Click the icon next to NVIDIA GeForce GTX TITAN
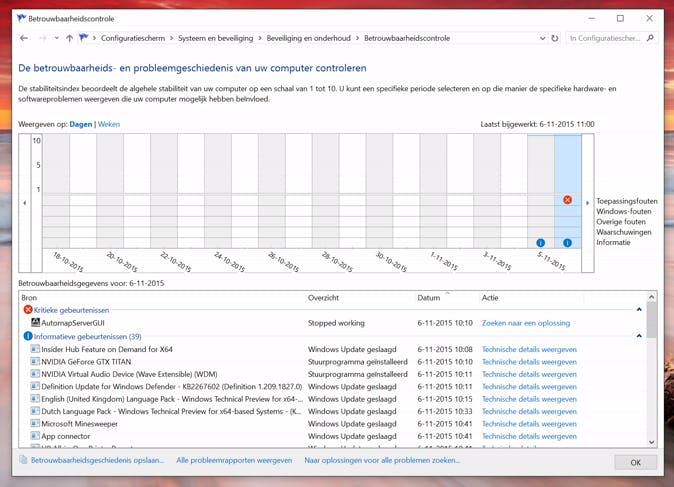This screenshot has height=487, width=674. (x=35, y=361)
